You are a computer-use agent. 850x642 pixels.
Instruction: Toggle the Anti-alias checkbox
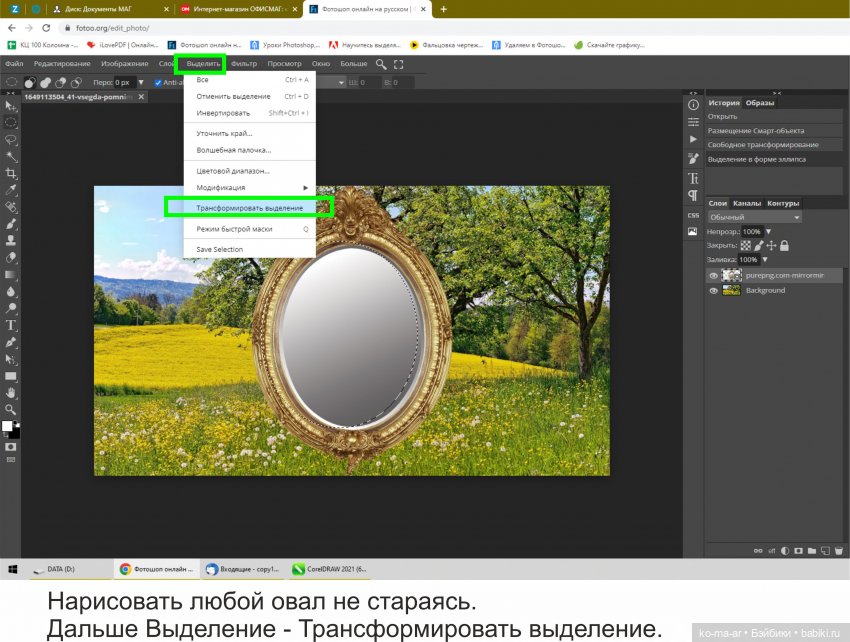coord(158,82)
